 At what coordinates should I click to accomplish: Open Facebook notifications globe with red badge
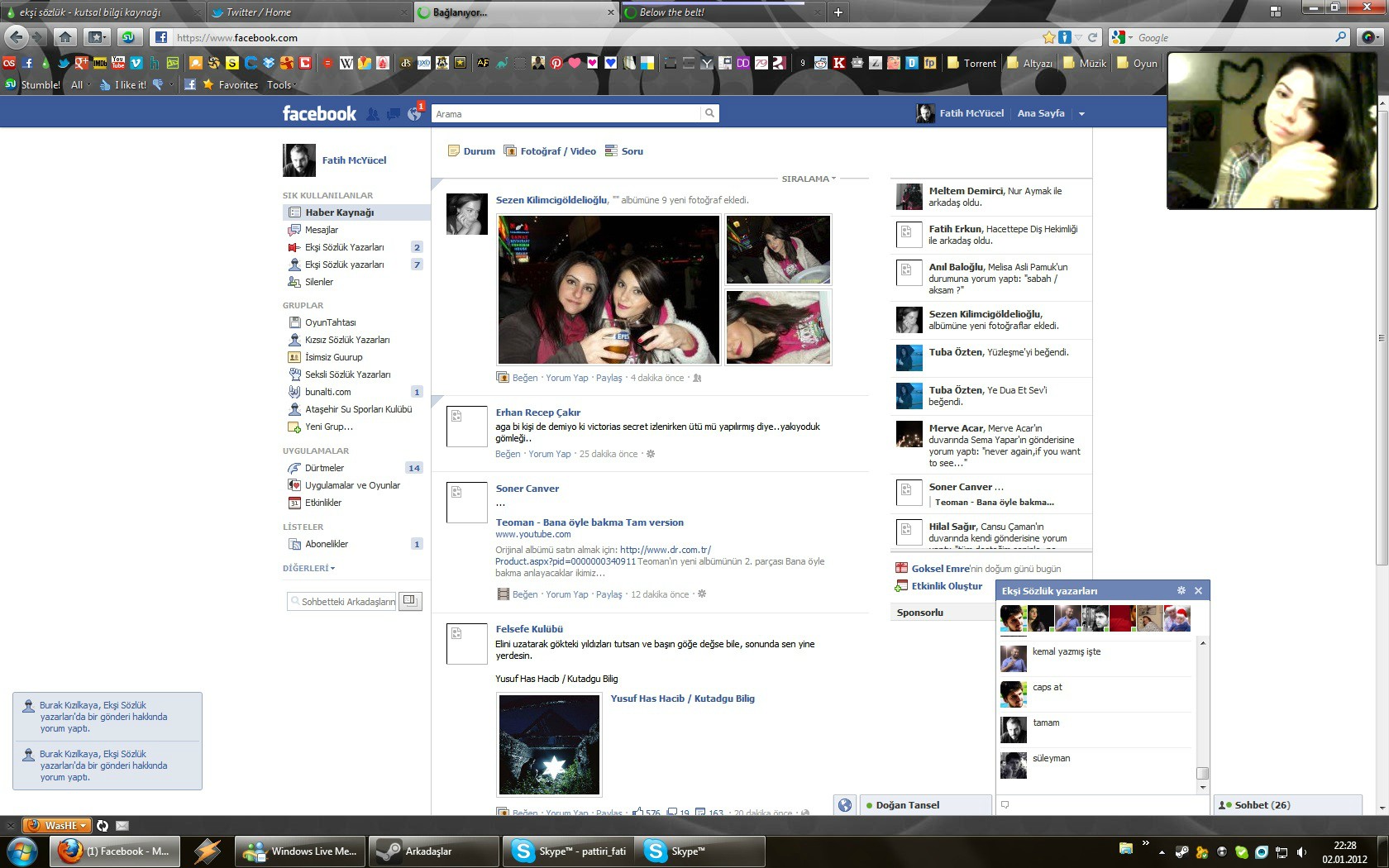(415, 113)
